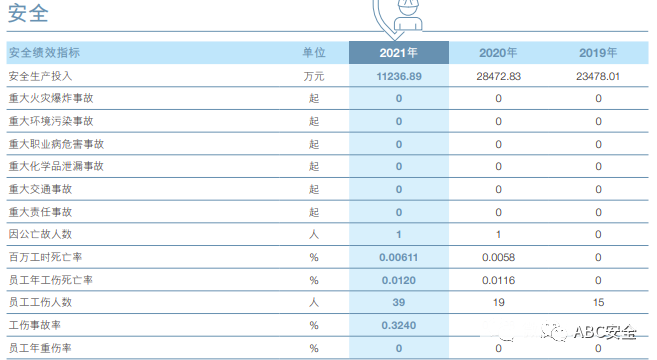Click 2019 value in 员工年工伤死亡率 row
This screenshot has width=657, height=360.
click(x=598, y=280)
